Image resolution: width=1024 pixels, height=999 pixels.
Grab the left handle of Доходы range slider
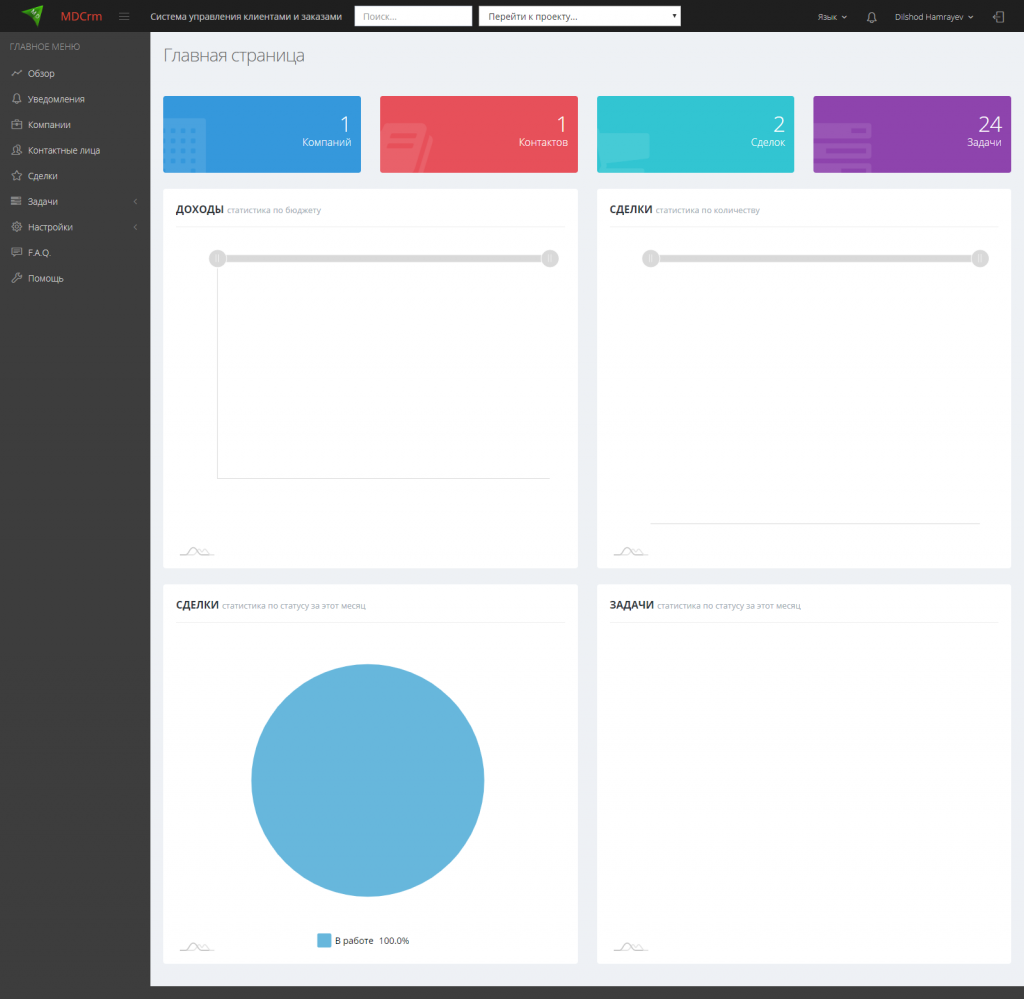click(217, 259)
